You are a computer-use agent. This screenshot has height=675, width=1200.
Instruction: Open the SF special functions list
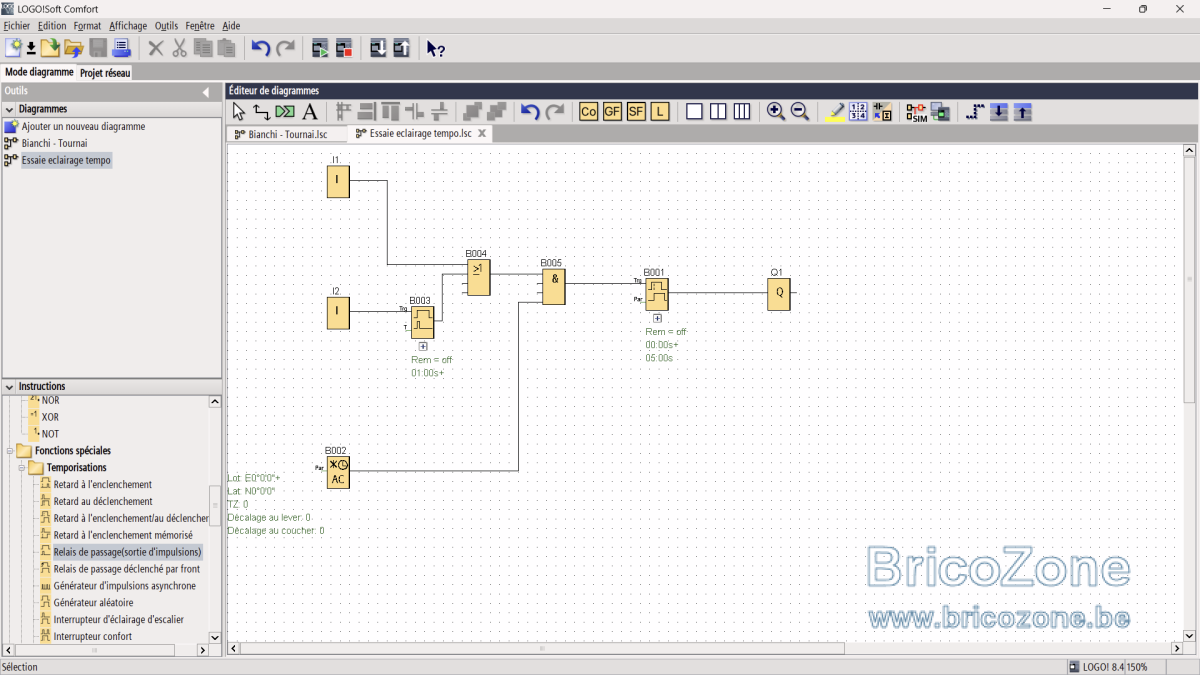pos(636,112)
